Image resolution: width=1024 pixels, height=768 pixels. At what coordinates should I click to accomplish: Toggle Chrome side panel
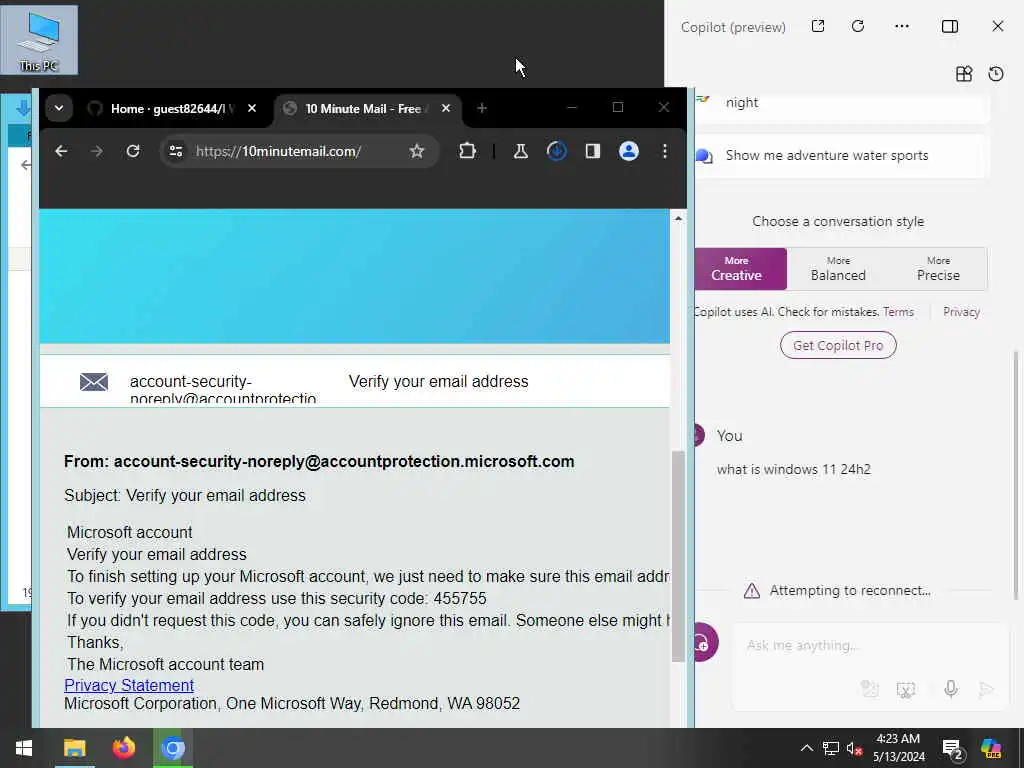(x=593, y=152)
